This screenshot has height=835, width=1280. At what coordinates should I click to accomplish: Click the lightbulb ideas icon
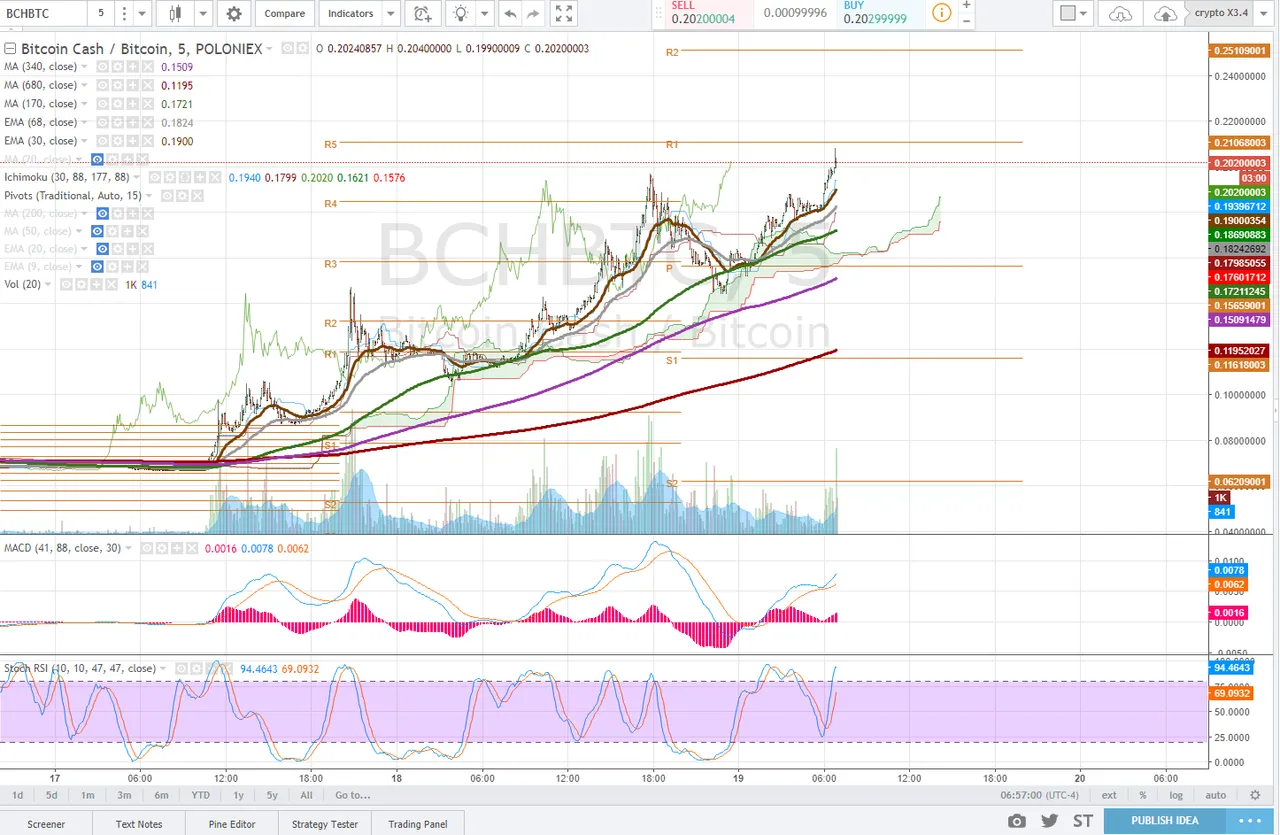point(460,14)
